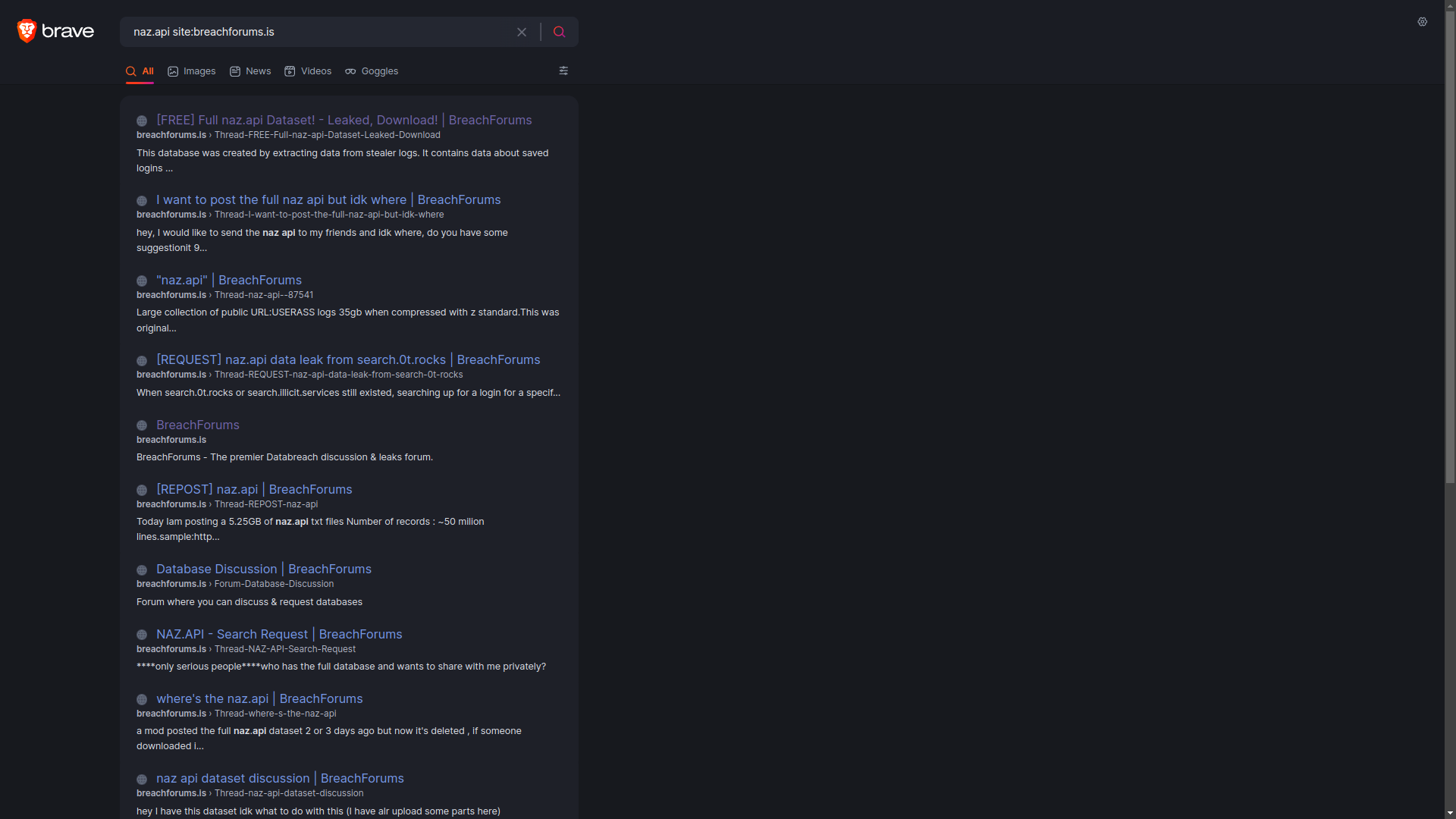
Task: Clear the search query with X icon
Action: click(x=522, y=32)
